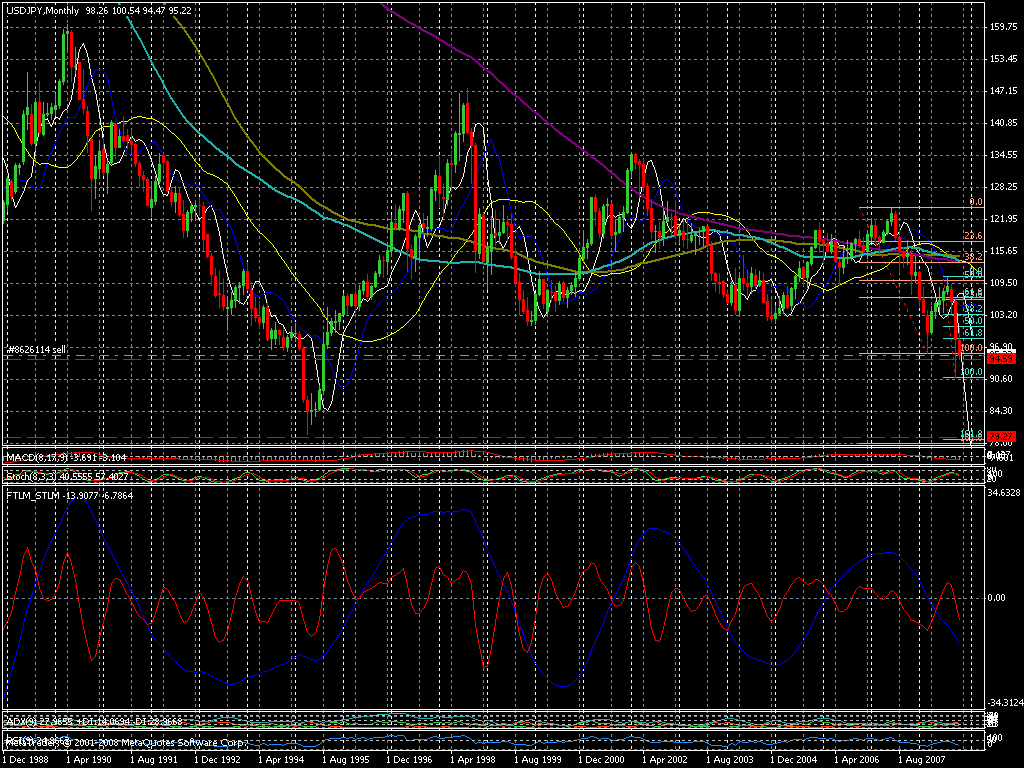Click the orange 23.6 Fibonacci level label
This screenshot has width=1024, height=768.
point(973,236)
